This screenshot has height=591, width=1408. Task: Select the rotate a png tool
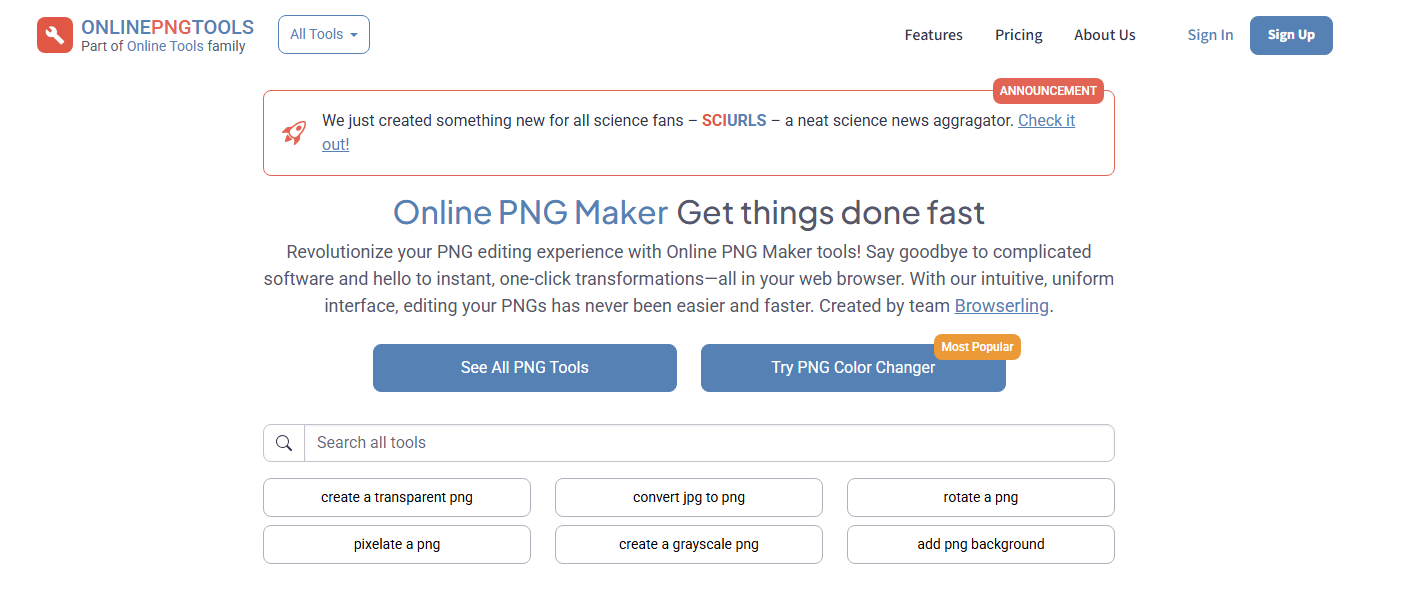(980, 497)
